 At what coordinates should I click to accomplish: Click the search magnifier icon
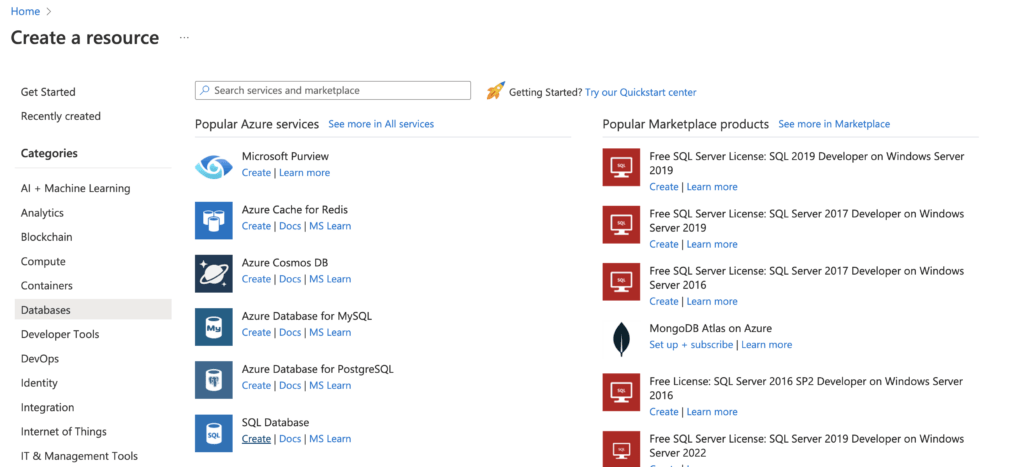205,90
